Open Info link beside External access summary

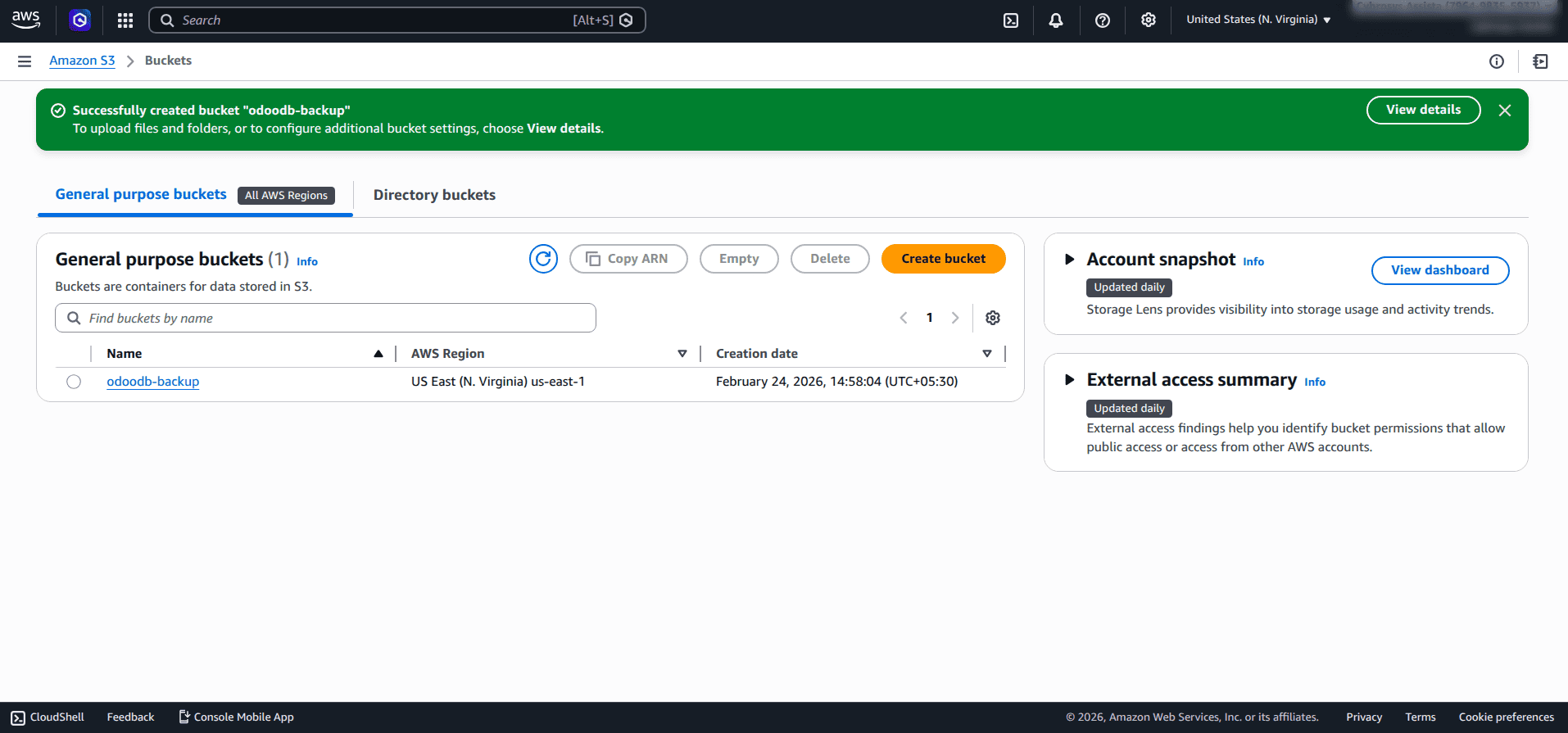coord(1315,382)
